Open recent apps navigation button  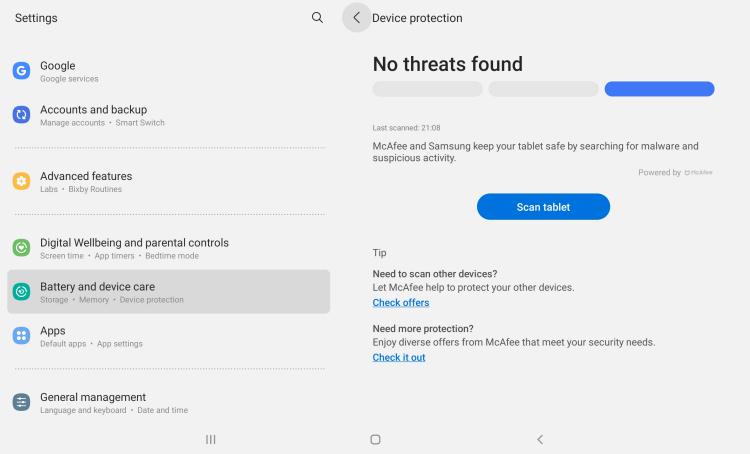tap(210, 439)
